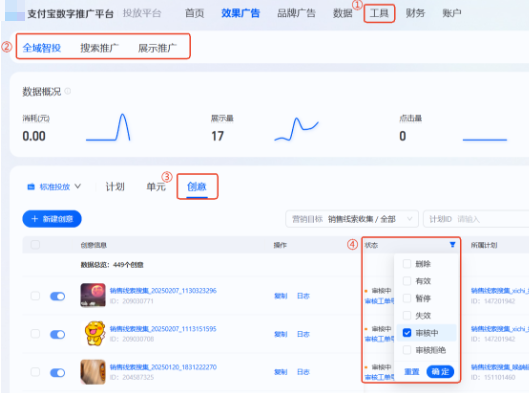Open the 工具 top menu
The width and height of the screenshot is (529, 393).
point(379,13)
